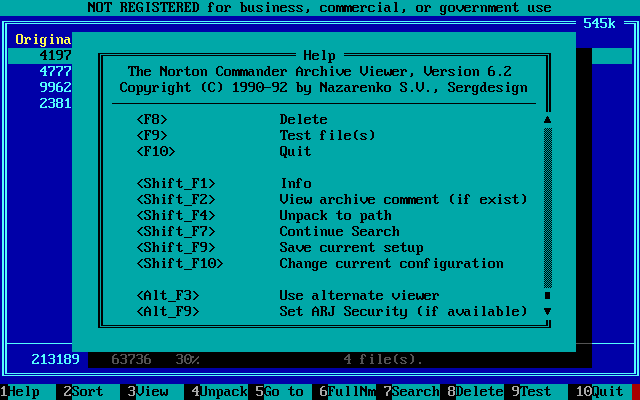Click the Original column header
The width and height of the screenshot is (640, 400).
point(42,40)
